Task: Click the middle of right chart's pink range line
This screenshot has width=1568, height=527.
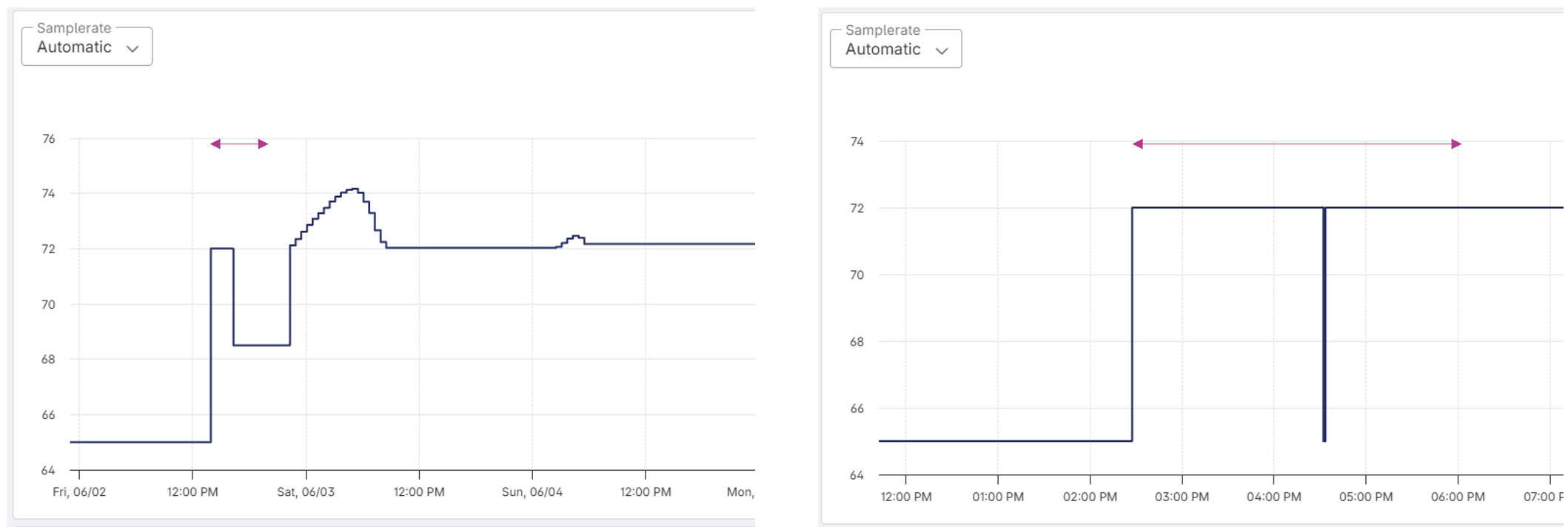Action: point(1297,144)
